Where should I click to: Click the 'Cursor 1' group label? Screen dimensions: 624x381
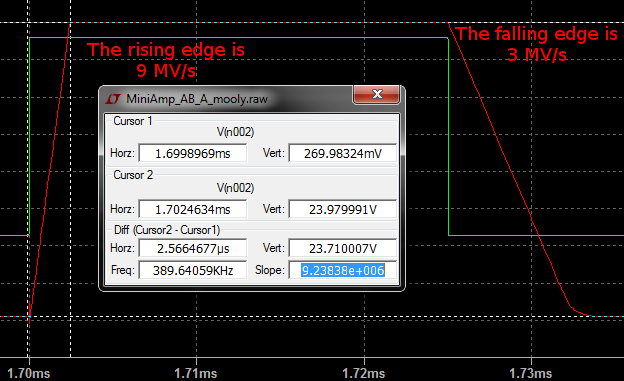133,121
